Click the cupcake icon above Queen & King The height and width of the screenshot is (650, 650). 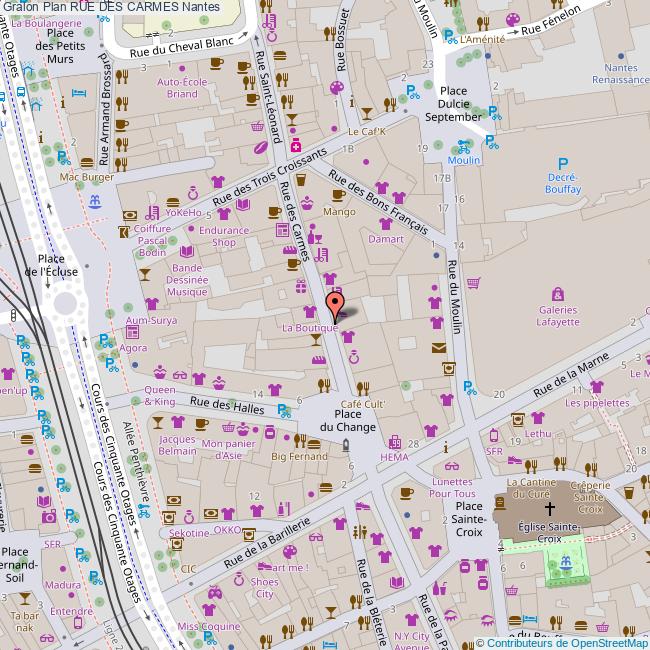click(160, 372)
